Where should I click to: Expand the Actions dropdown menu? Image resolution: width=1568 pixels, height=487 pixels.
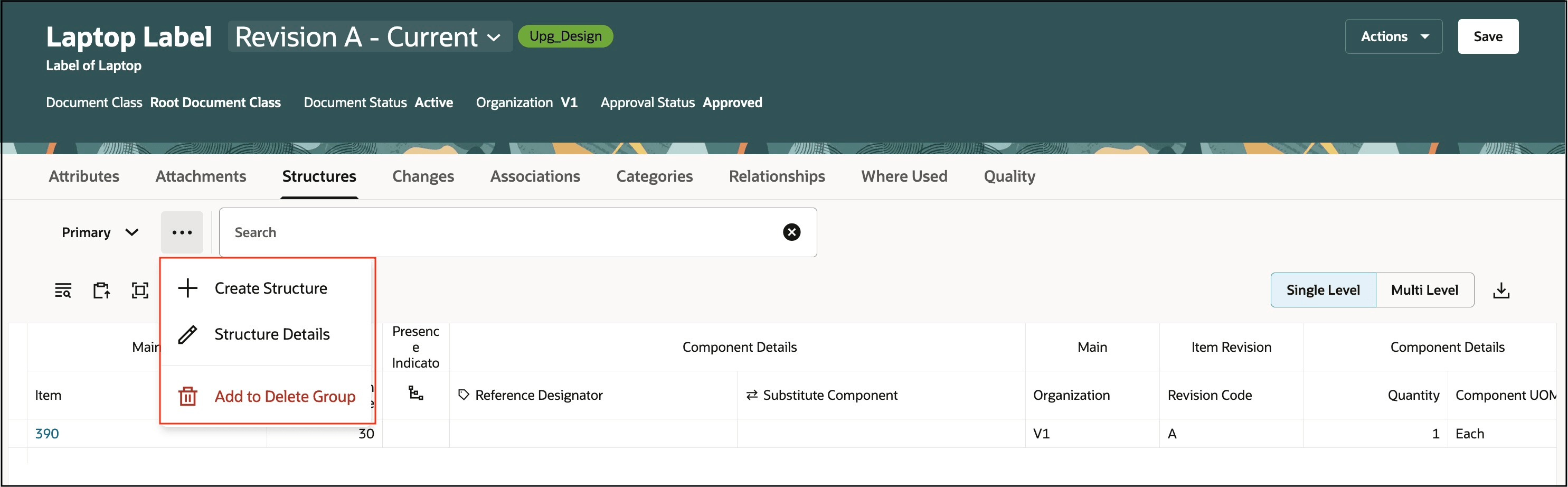coord(1393,36)
